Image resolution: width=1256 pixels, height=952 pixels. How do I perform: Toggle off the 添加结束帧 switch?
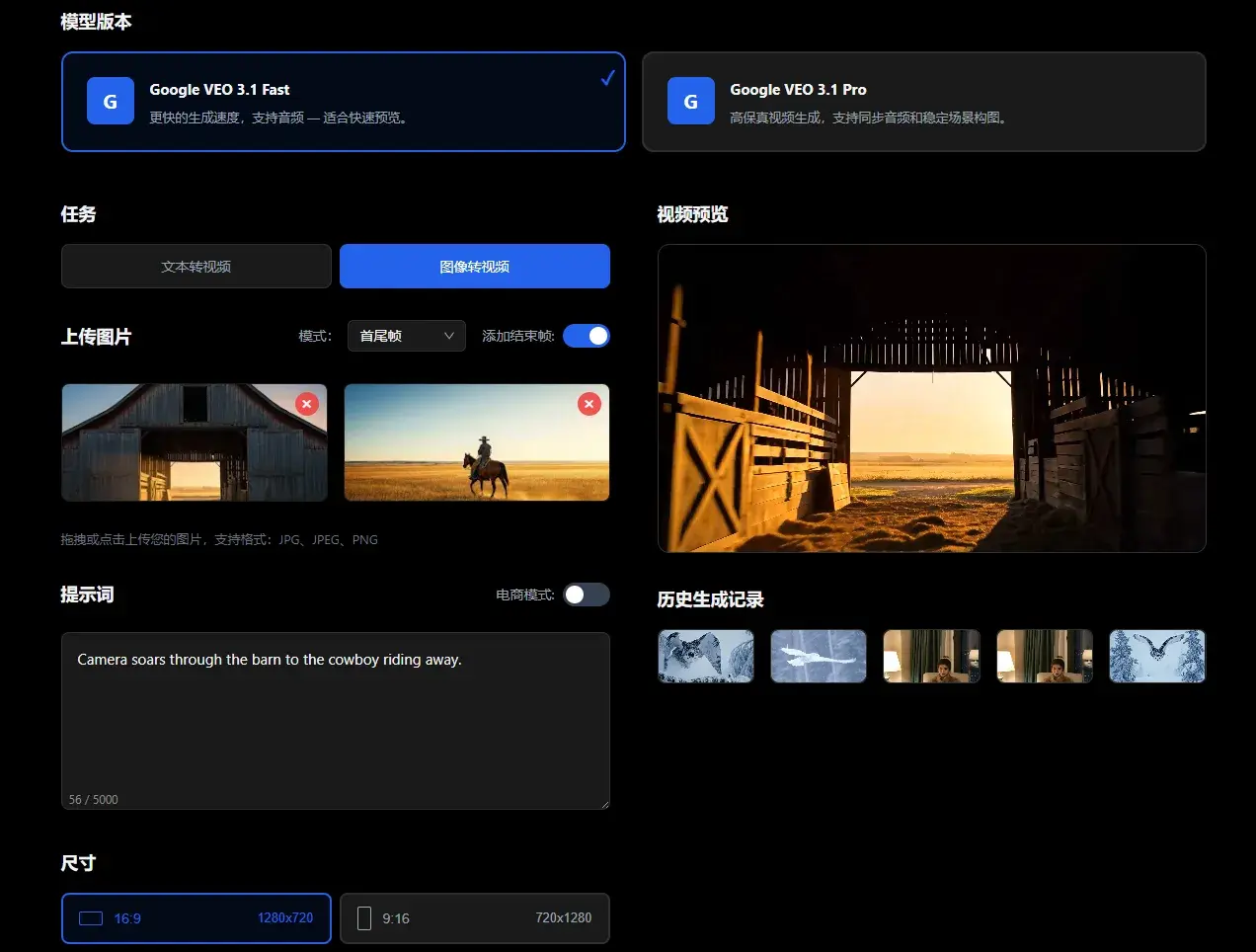pyautogui.click(x=587, y=336)
